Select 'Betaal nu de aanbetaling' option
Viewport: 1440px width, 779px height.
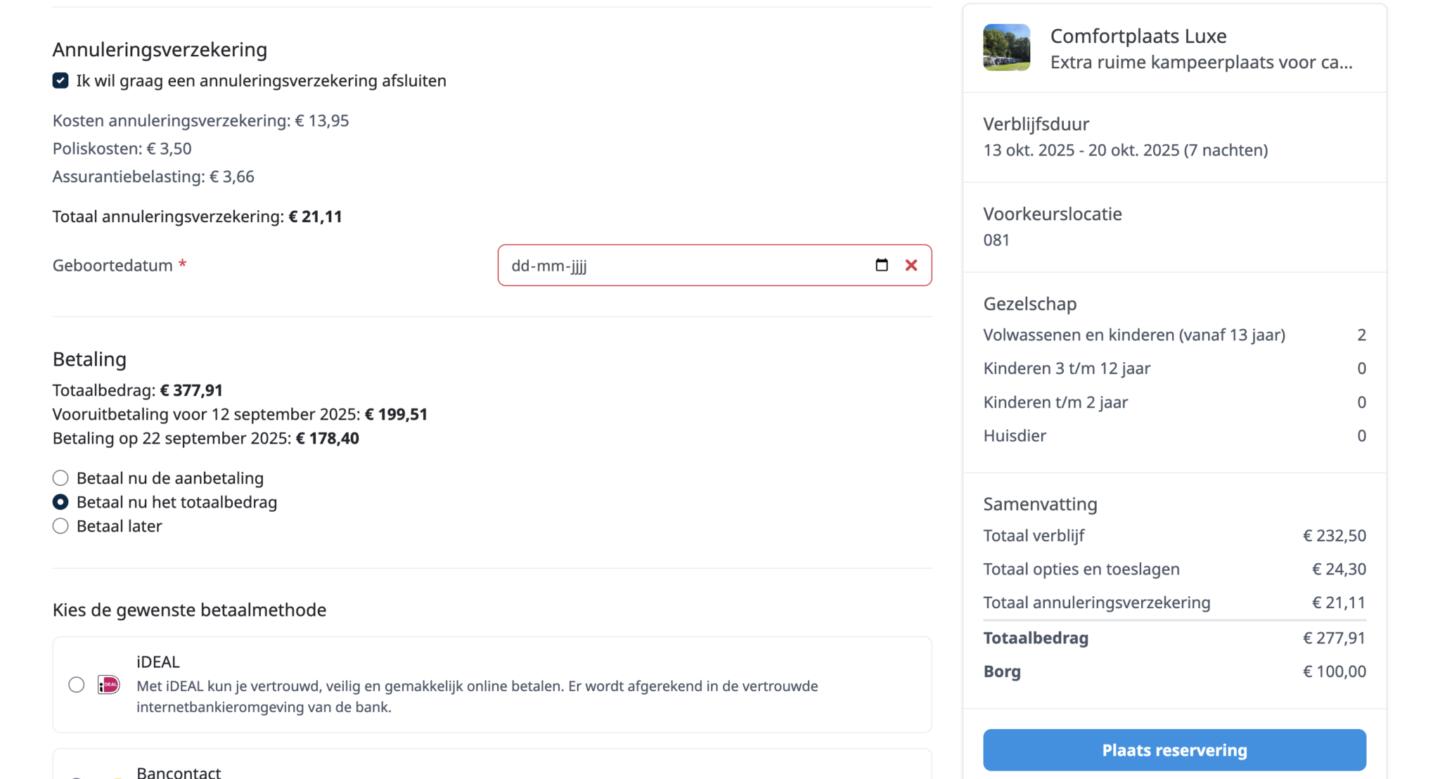tap(61, 478)
